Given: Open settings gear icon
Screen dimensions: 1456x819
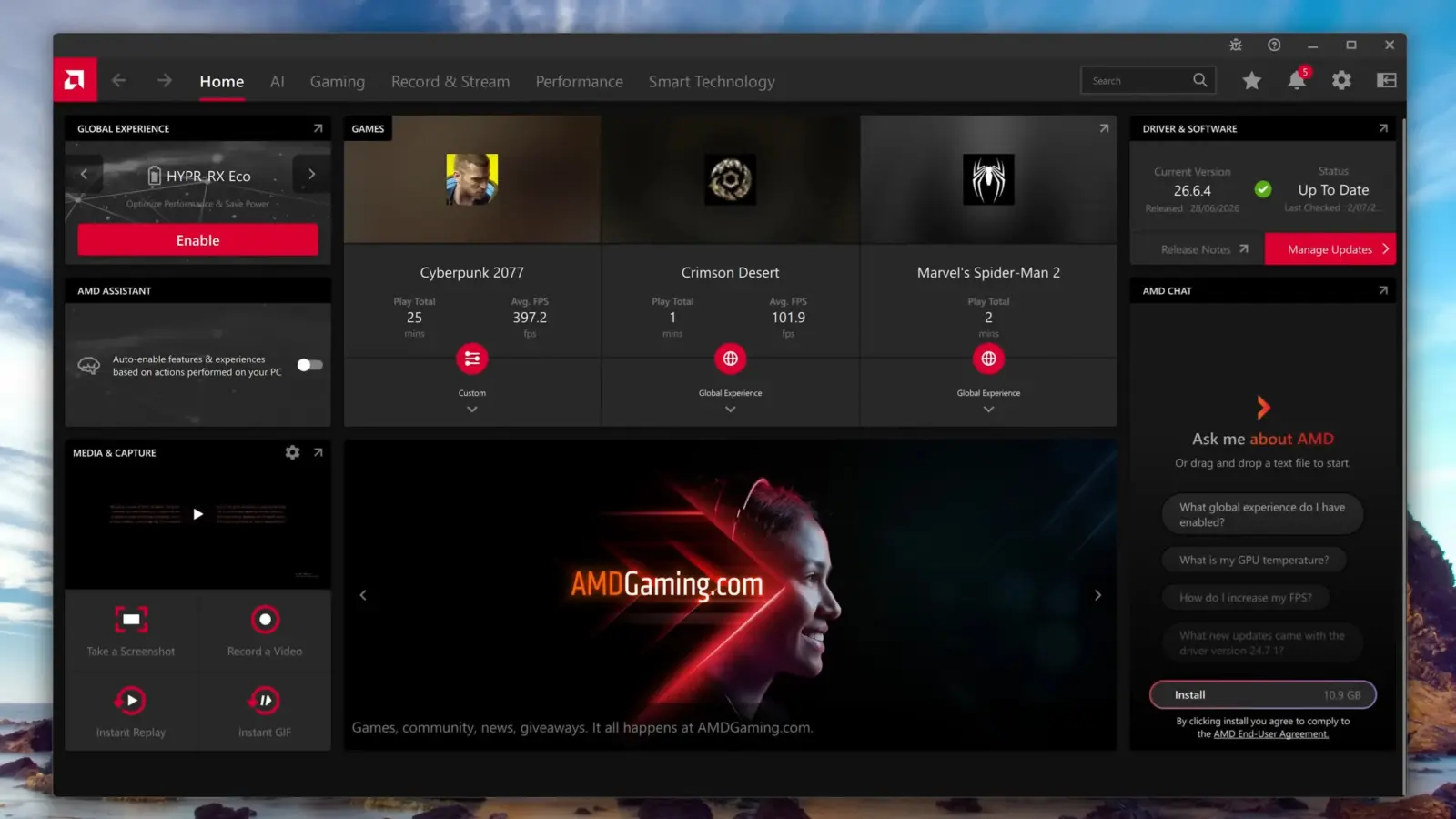Looking at the screenshot, I should pos(1341,80).
